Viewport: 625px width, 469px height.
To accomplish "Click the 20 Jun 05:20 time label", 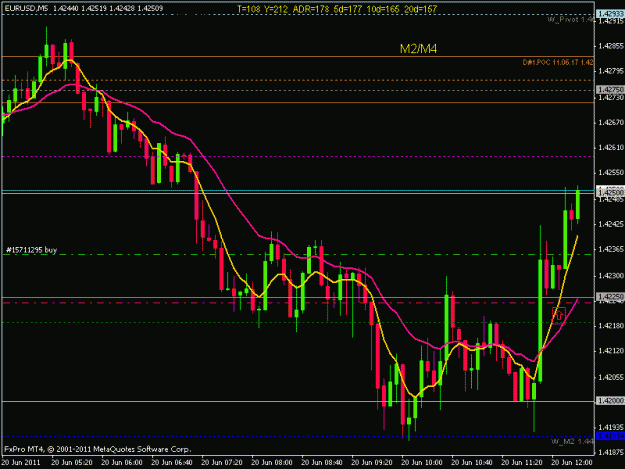I will tap(72, 463).
